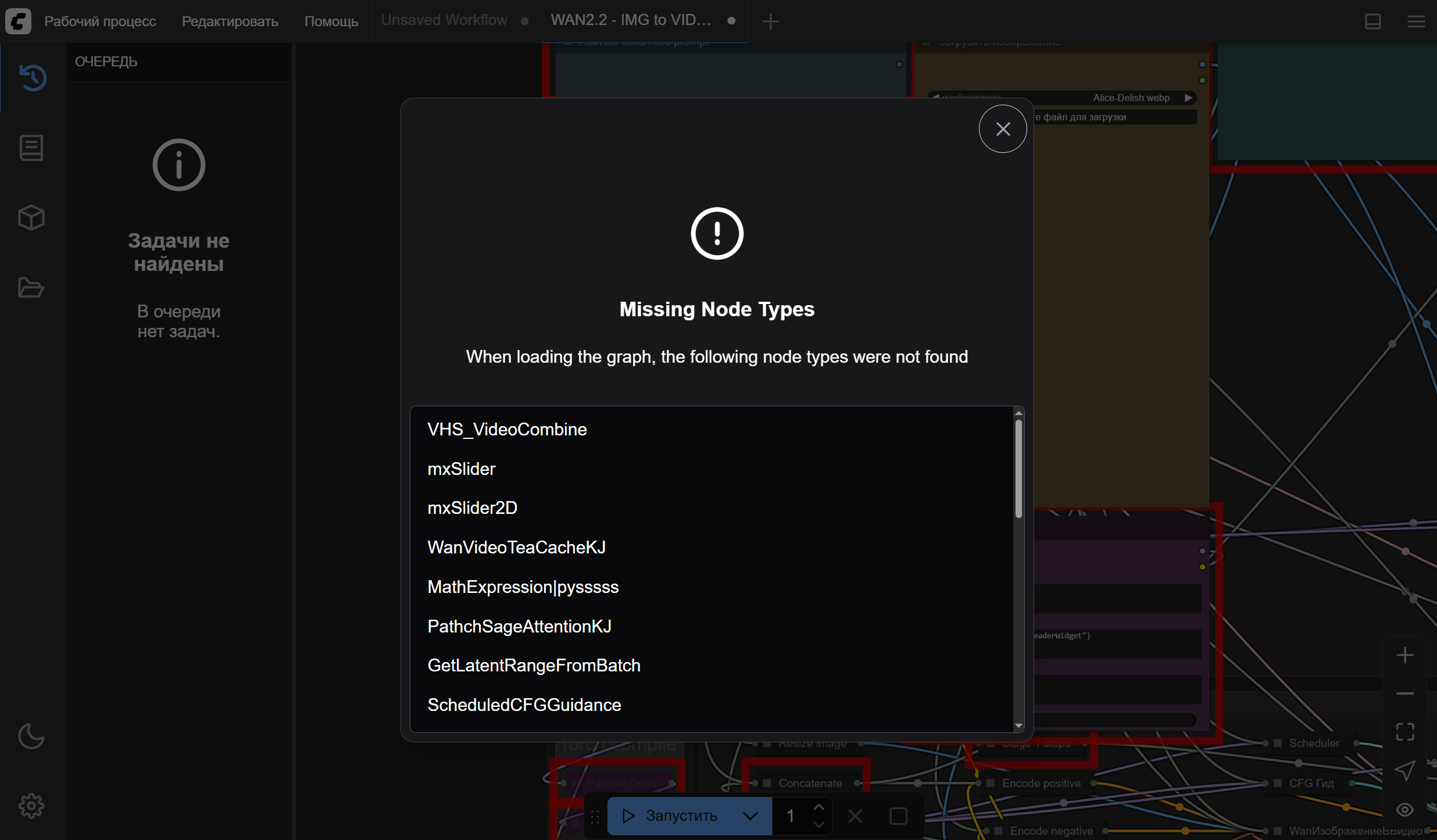Toggle bottom panel icon in top bar
1437x840 pixels.
pyautogui.click(x=1373, y=22)
